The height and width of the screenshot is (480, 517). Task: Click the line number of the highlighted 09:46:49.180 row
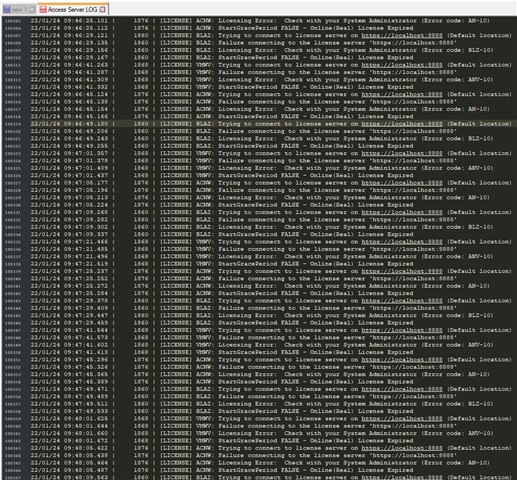[13, 124]
